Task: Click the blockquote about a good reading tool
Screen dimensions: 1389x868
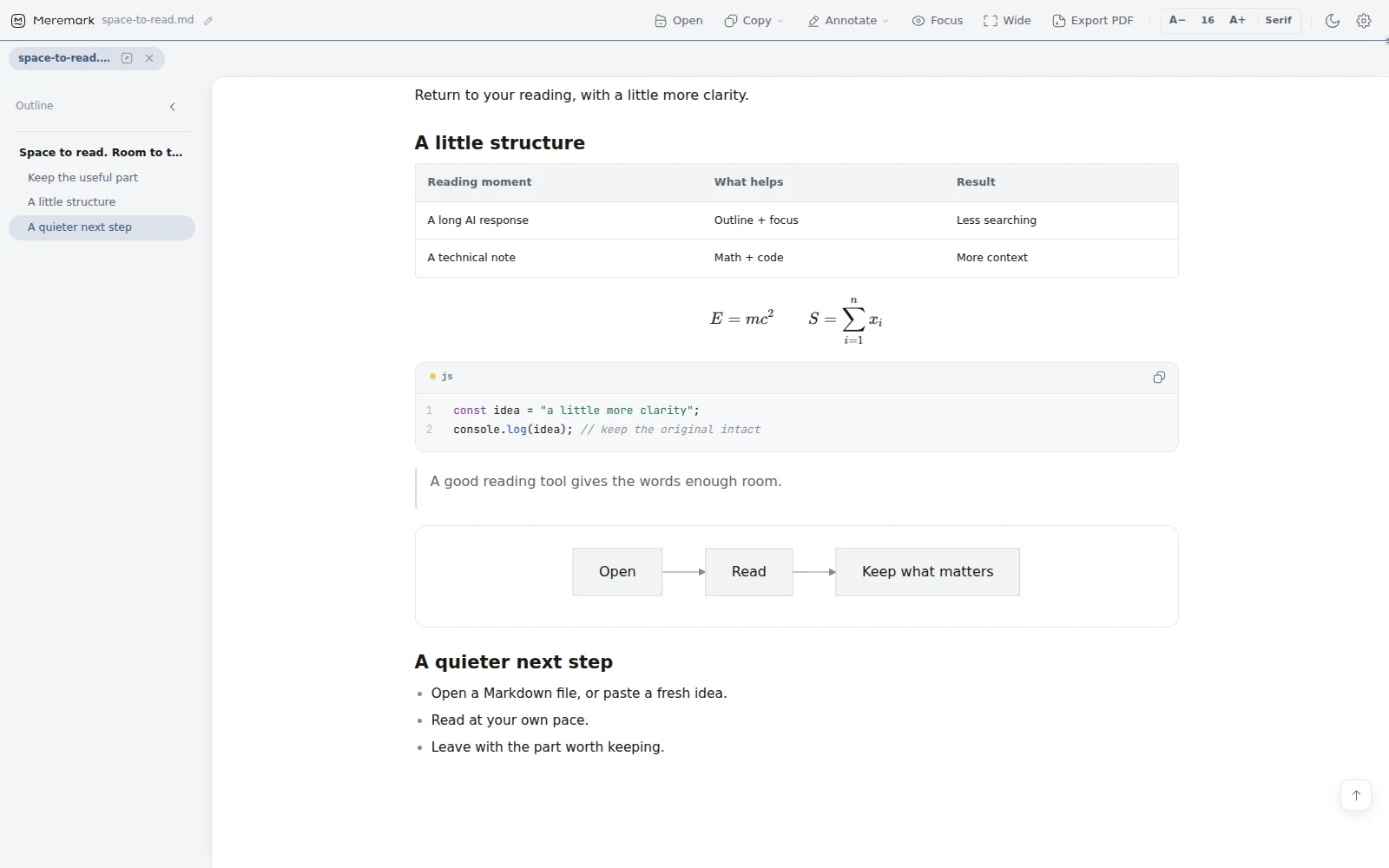Action: [606, 482]
